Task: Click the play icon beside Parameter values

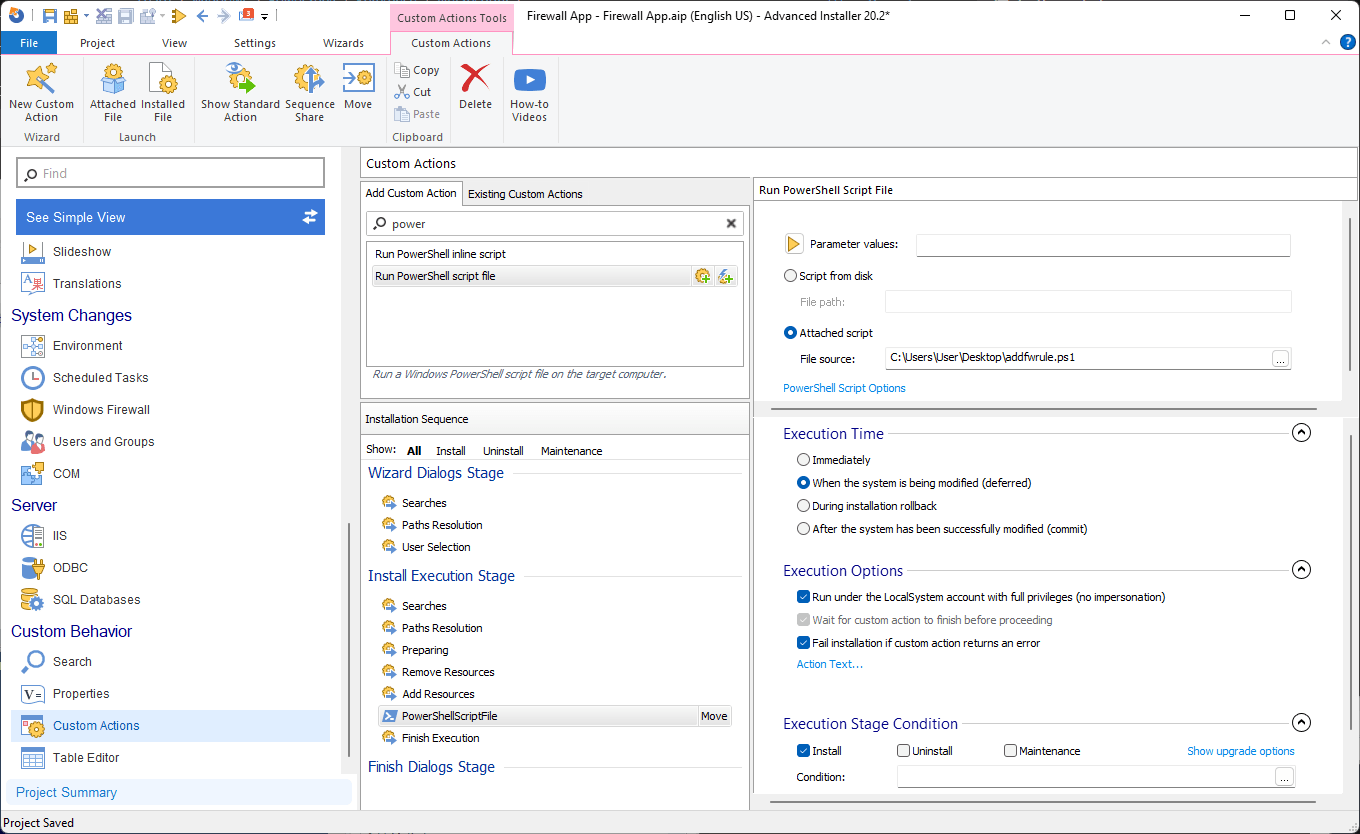Action: [x=794, y=244]
